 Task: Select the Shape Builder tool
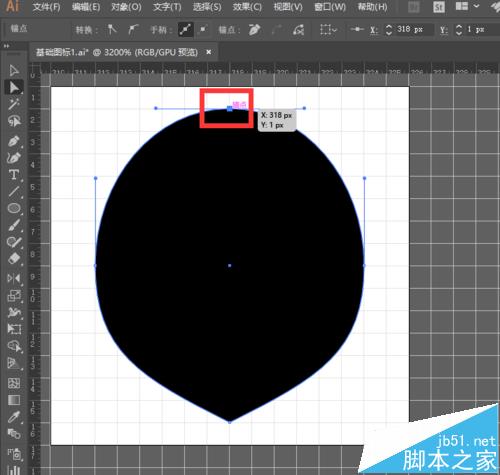point(14,346)
